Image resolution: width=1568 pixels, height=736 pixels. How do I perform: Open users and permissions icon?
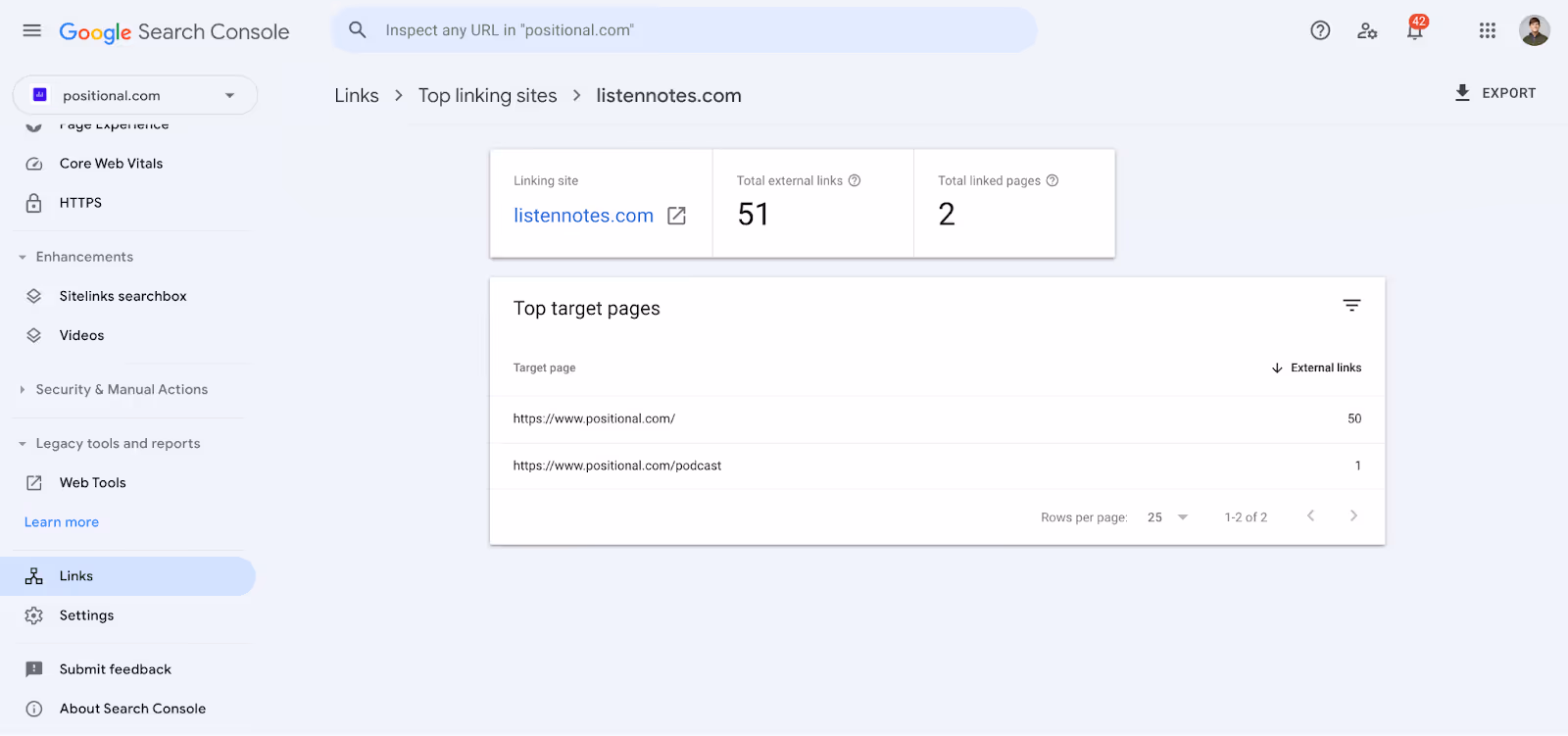(x=1367, y=30)
